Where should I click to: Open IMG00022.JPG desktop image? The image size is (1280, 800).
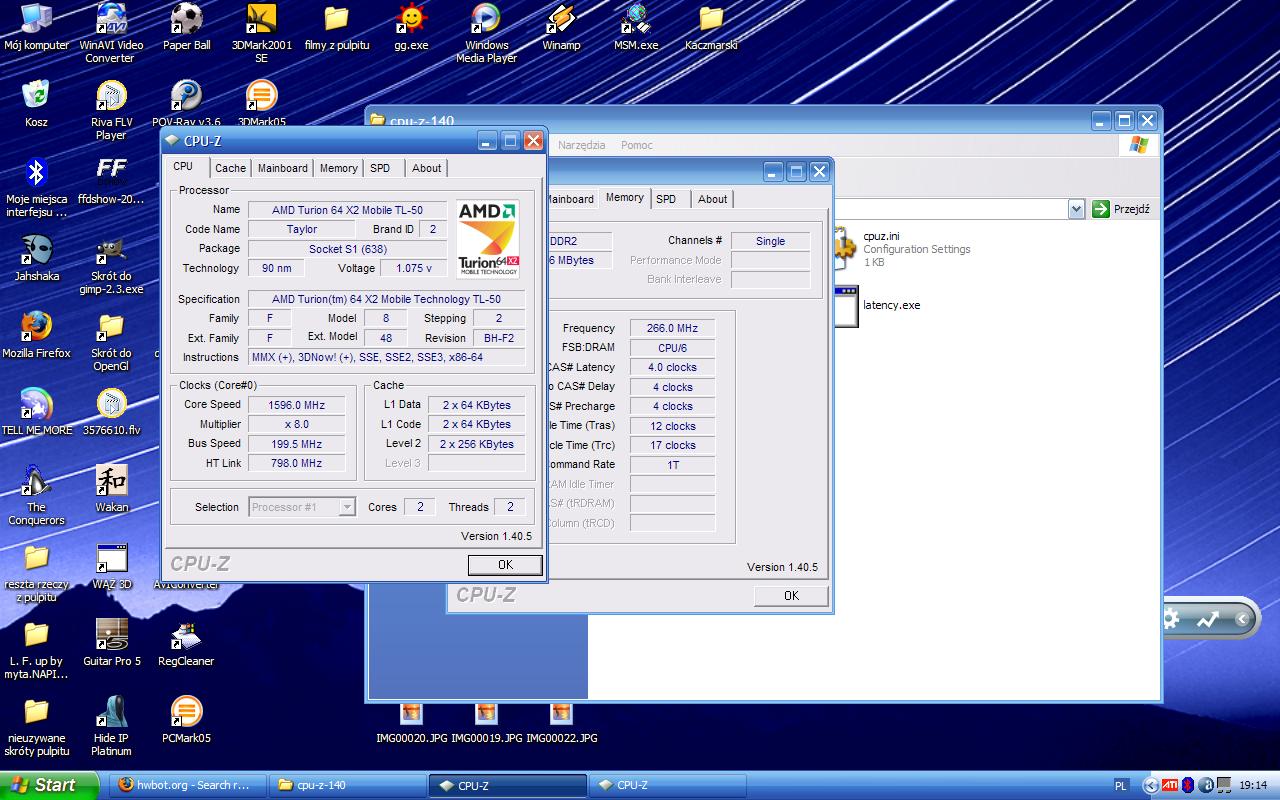click(561, 724)
